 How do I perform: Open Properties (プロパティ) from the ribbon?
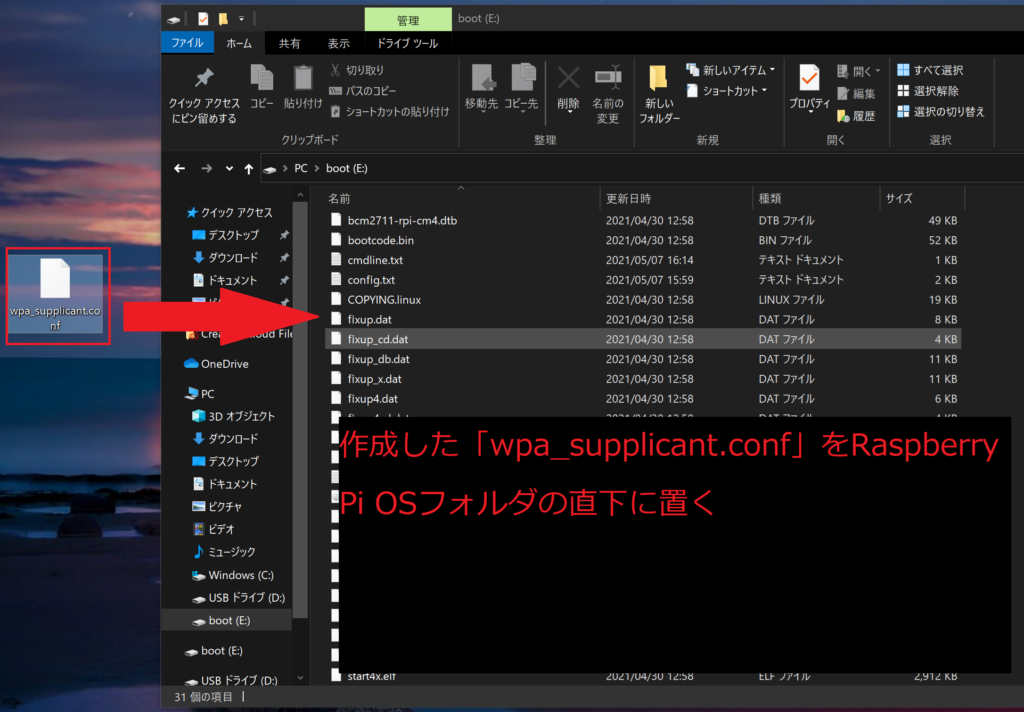pyautogui.click(x=809, y=88)
